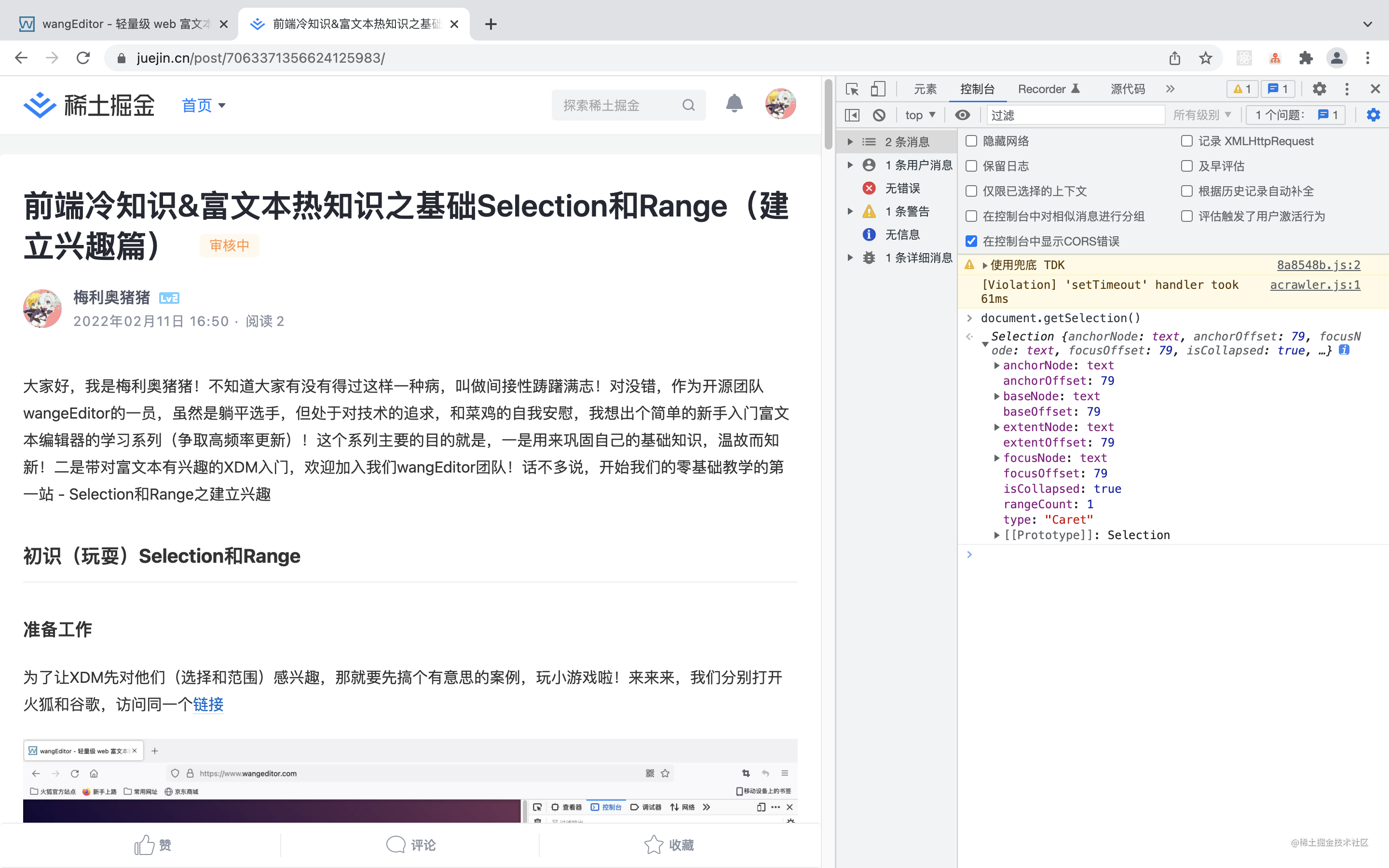Check 在控制台中对相似消息进行分组

971,216
